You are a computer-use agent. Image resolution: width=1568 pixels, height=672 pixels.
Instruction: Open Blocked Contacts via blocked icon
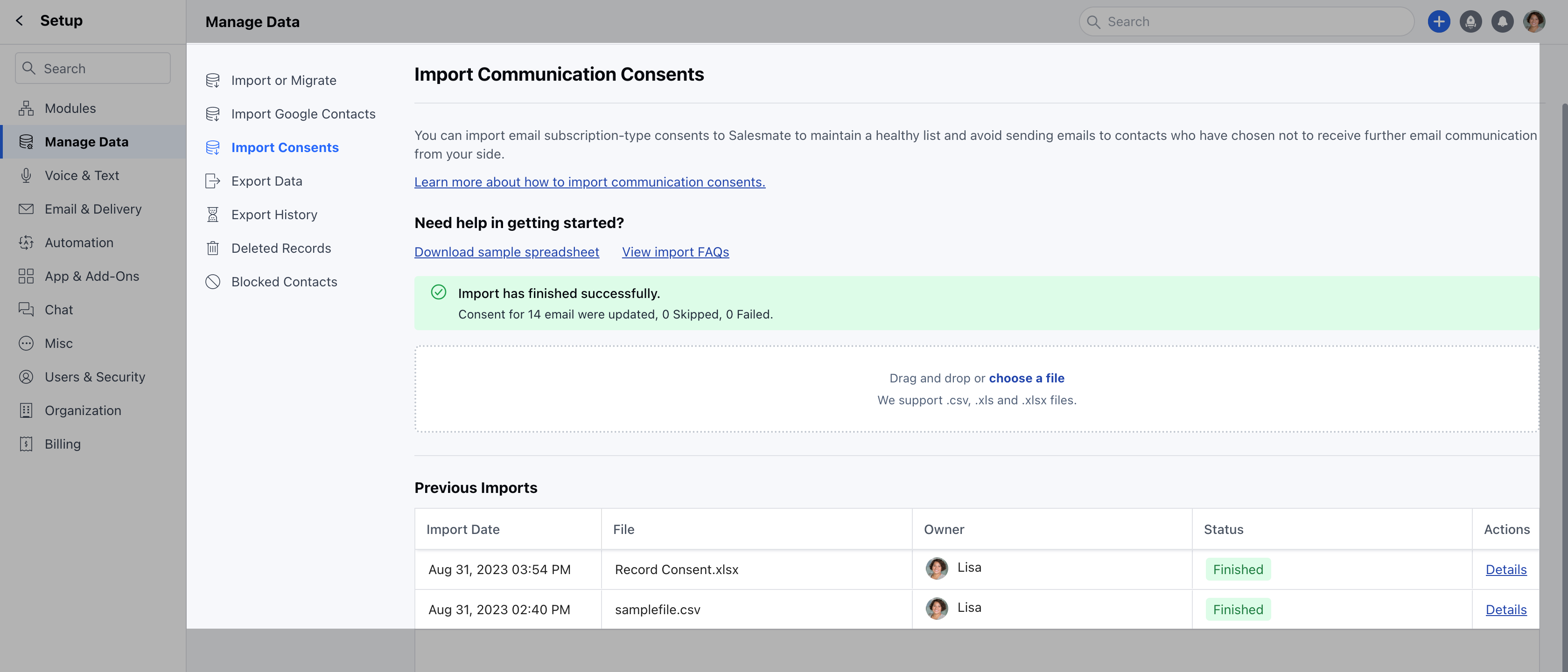[212, 281]
